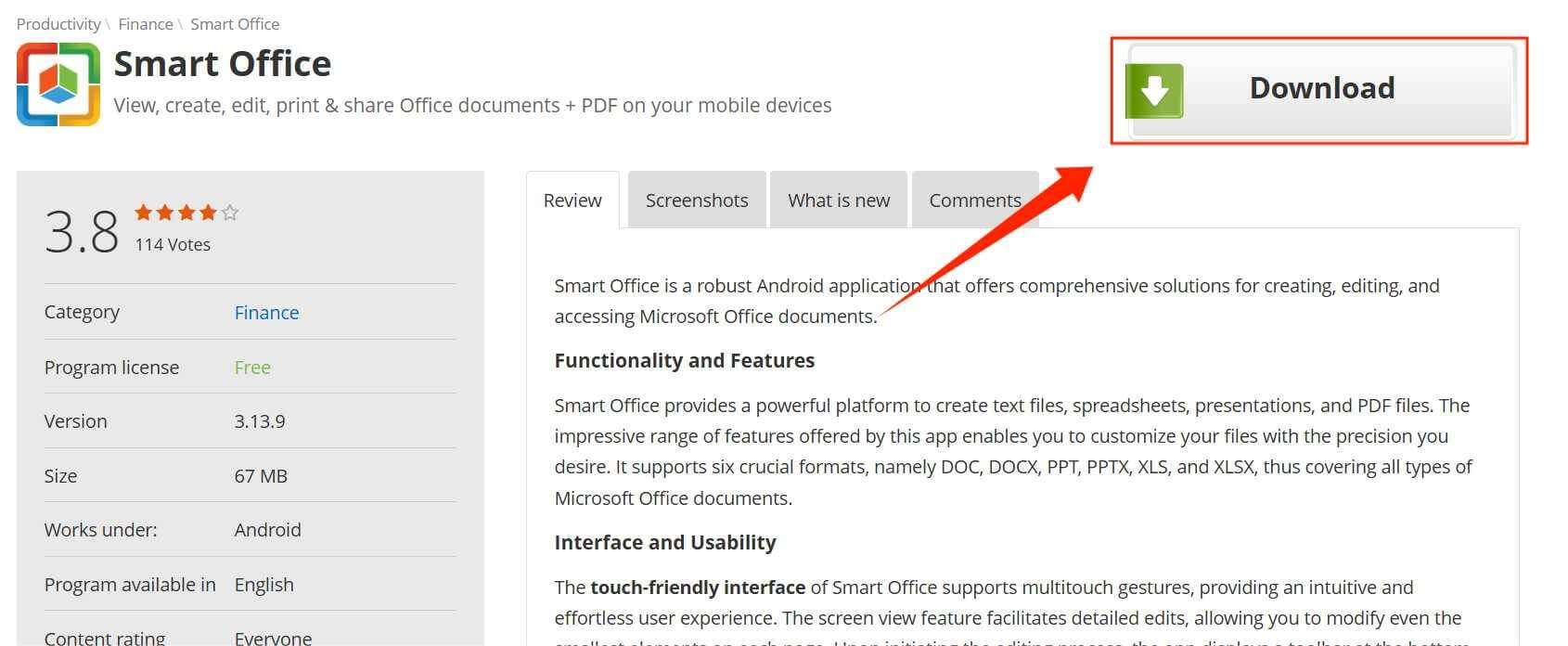
Task: Open the Comments tab
Action: click(974, 200)
